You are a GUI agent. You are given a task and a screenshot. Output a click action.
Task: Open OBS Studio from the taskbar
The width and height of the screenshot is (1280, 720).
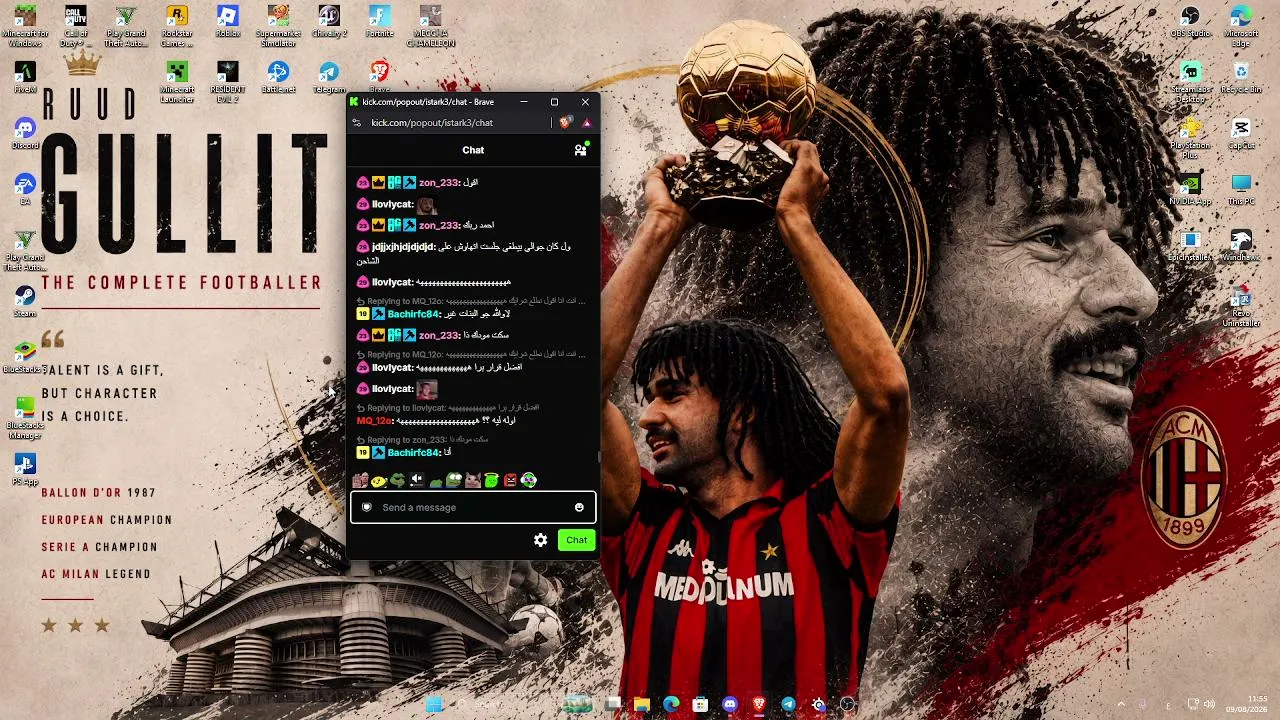click(x=847, y=704)
